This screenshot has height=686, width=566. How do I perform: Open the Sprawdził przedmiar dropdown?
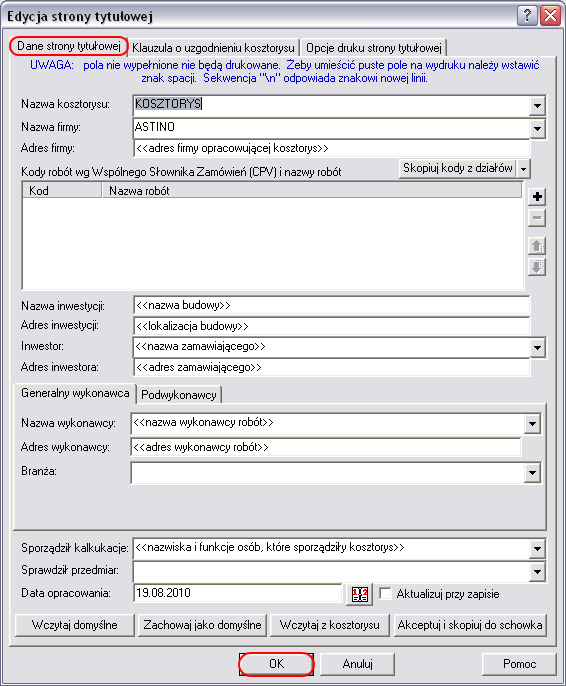click(537, 571)
